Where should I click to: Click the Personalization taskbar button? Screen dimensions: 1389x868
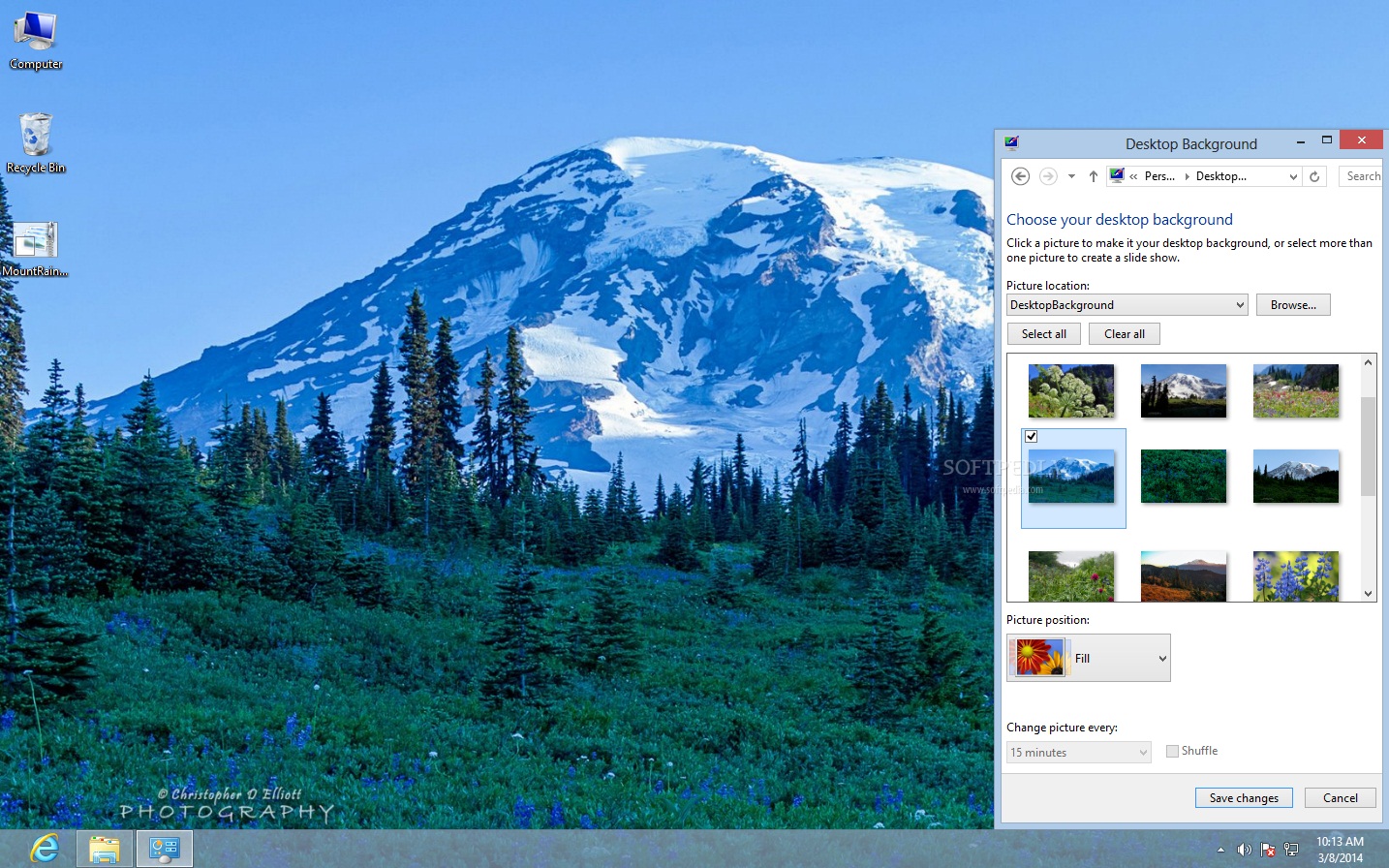click(165, 849)
